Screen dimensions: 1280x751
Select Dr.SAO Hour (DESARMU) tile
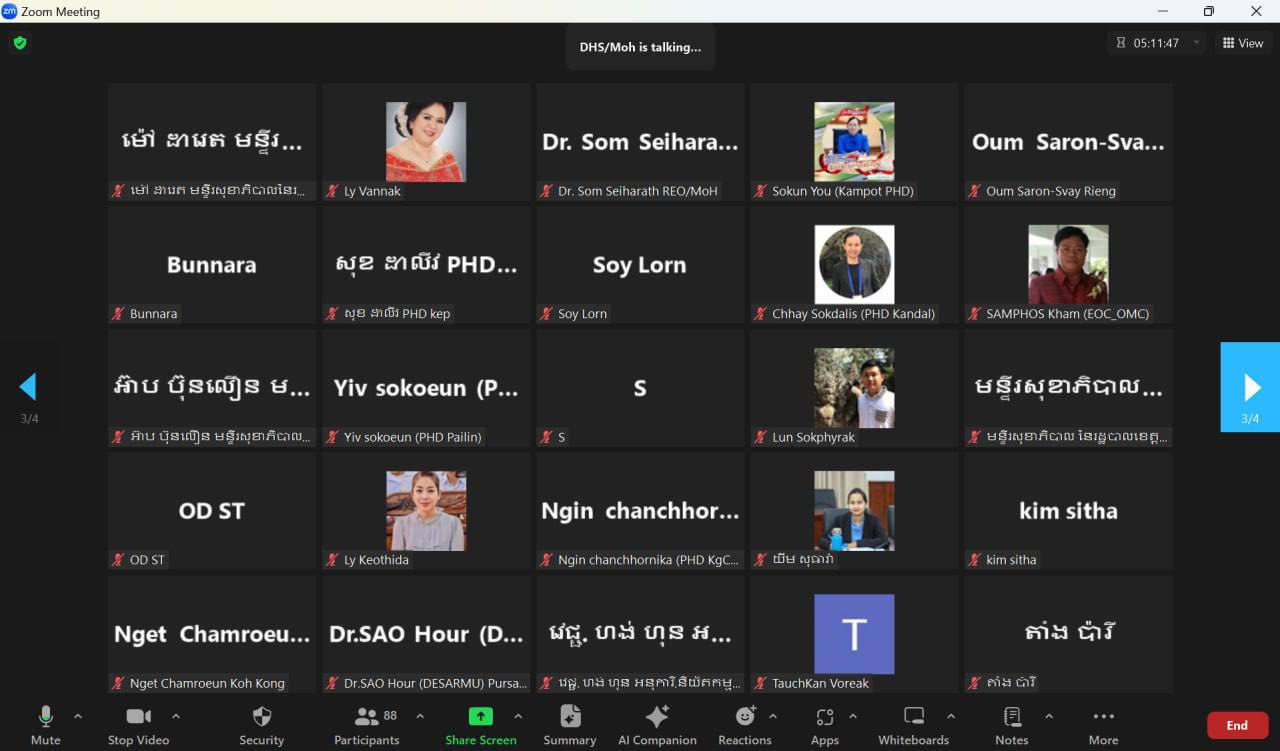(x=426, y=634)
